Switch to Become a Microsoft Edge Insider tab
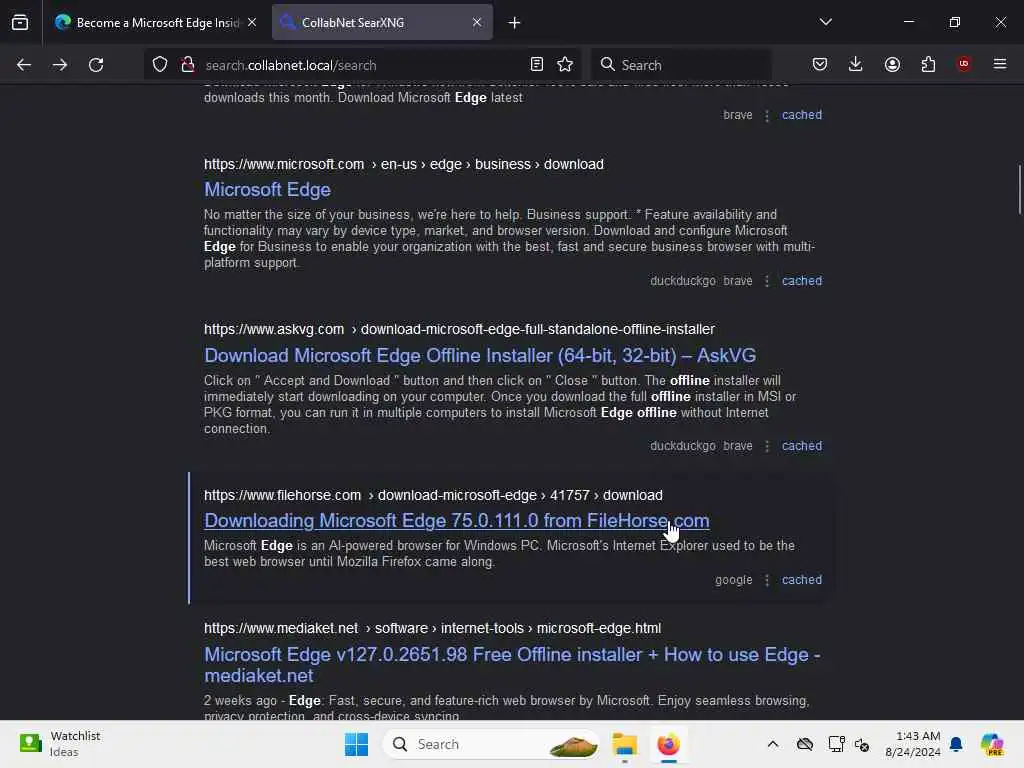 pyautogui.click(x=157, y=22)
